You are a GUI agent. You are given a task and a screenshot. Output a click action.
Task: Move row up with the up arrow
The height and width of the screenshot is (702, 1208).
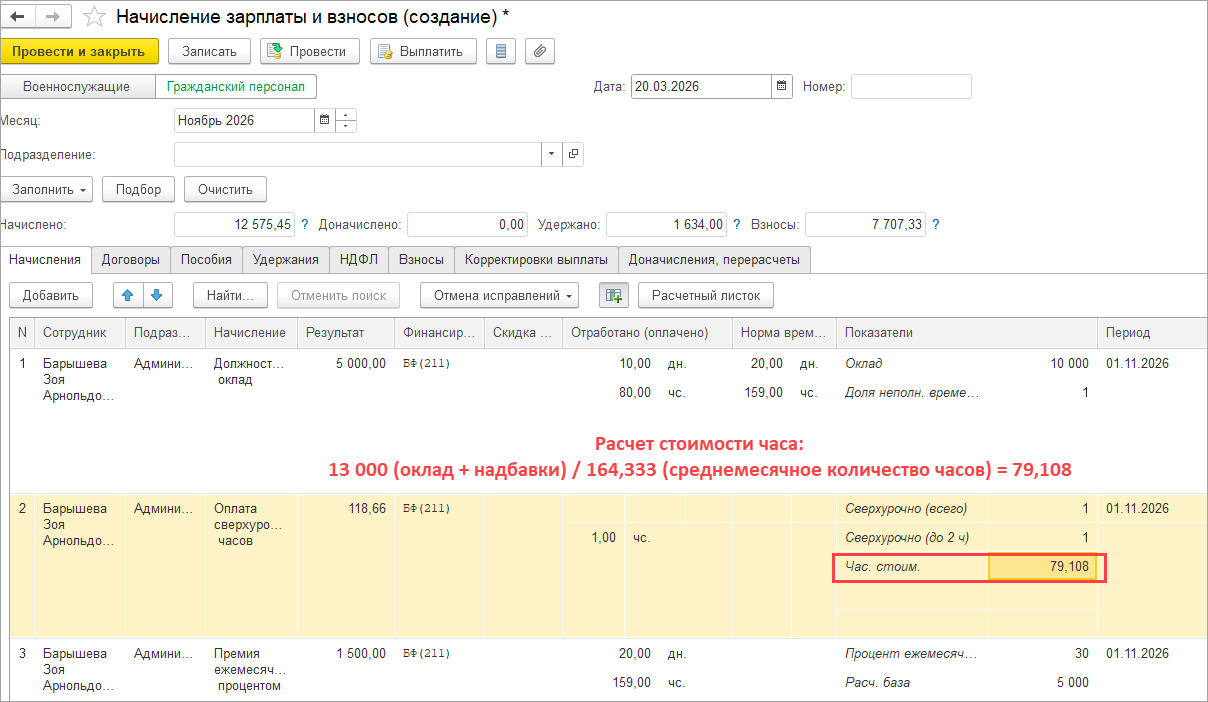pyautogui.click(x=128, y=295)
